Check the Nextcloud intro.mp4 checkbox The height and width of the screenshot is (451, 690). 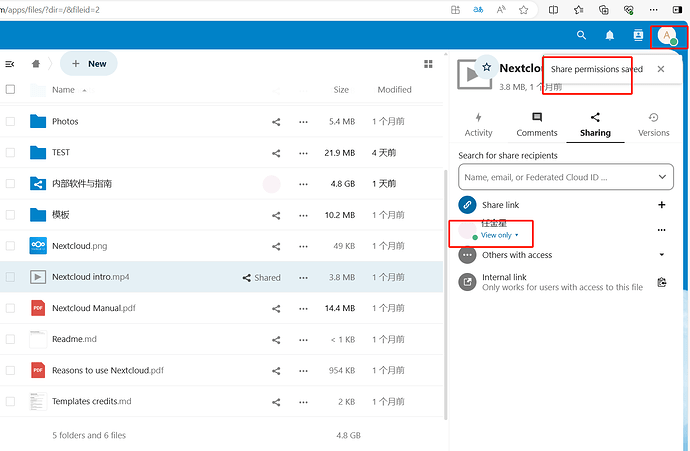coord(10,277)
